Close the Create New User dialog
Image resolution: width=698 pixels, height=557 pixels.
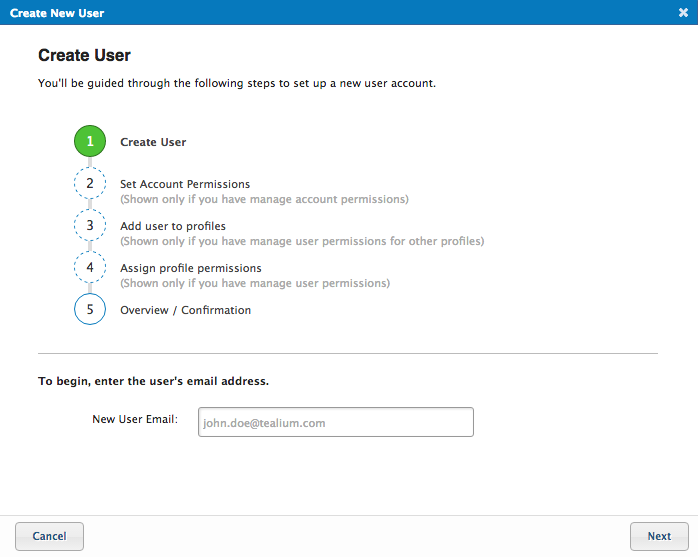(682, 13)
